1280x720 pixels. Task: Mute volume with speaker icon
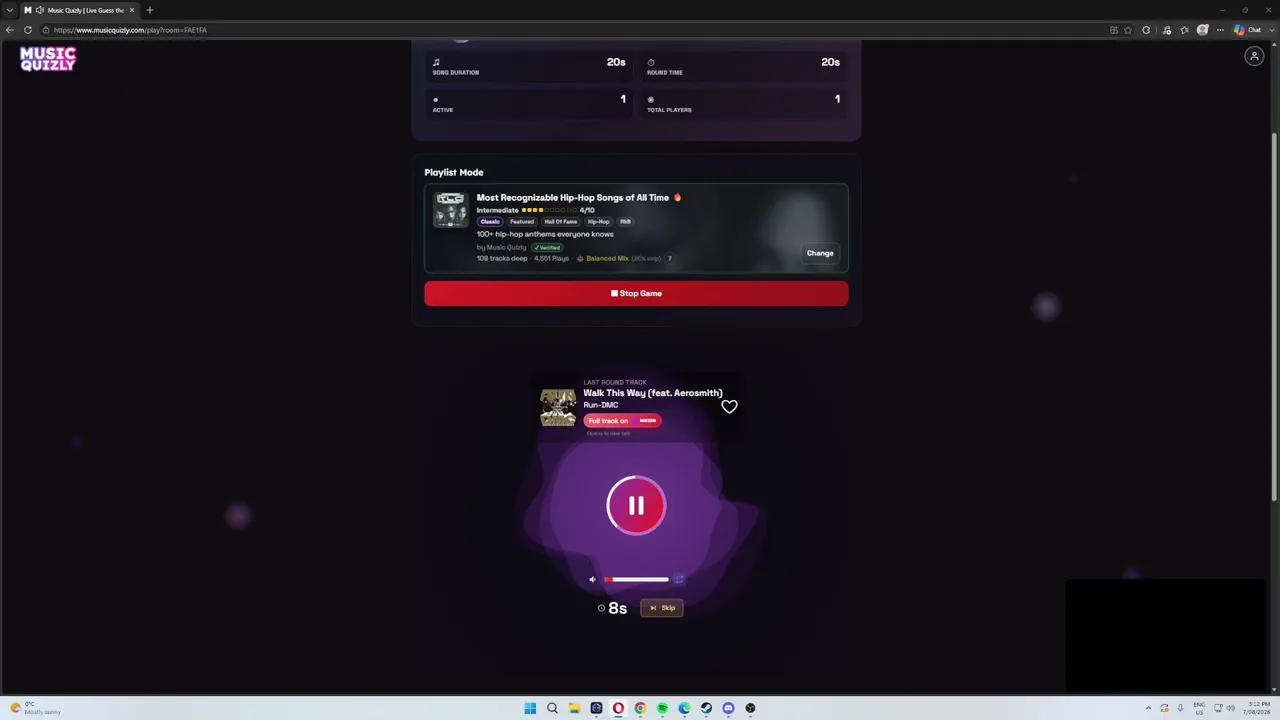pos(592,579)
